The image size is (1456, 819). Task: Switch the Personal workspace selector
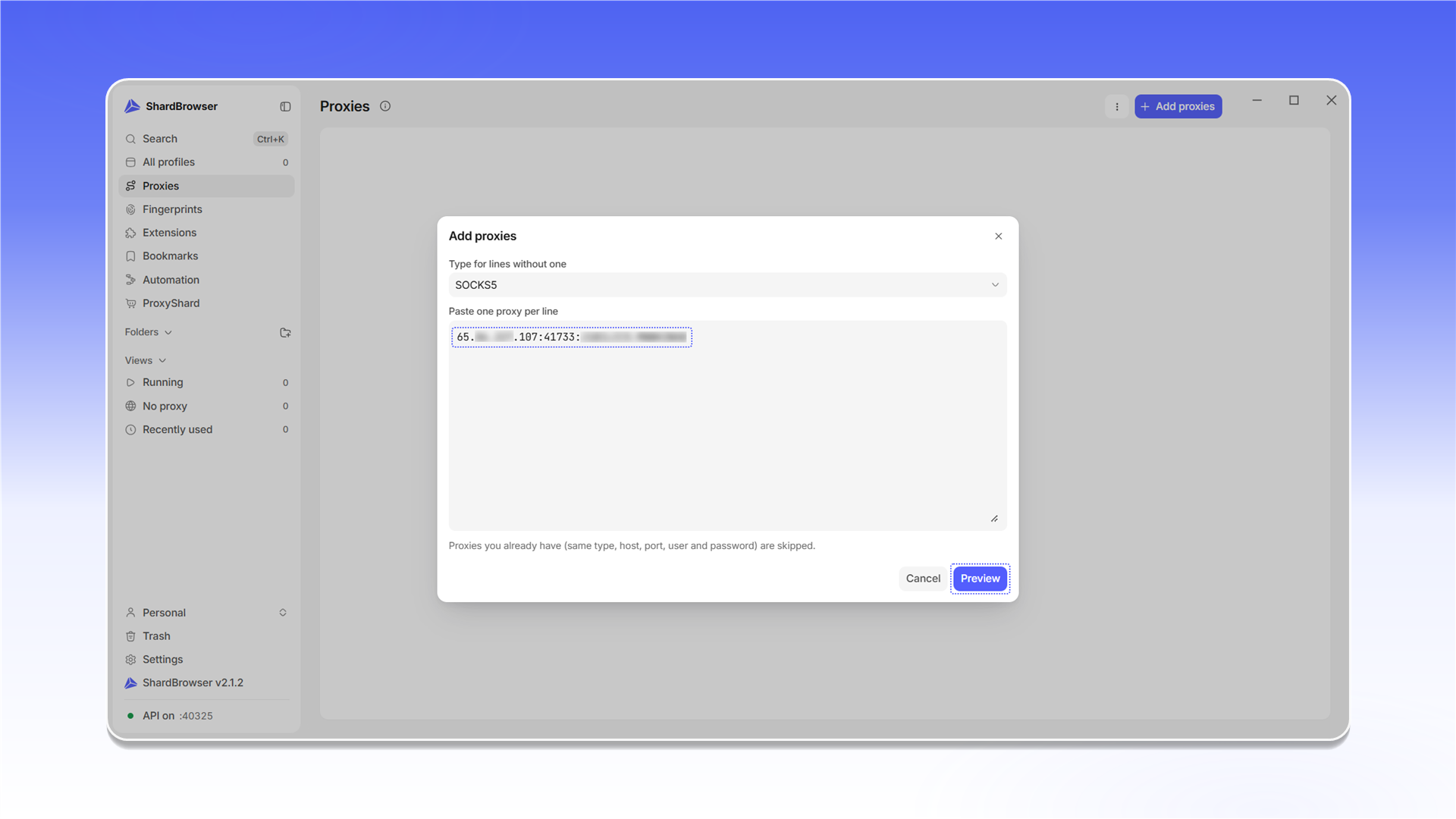pos(206,613)
